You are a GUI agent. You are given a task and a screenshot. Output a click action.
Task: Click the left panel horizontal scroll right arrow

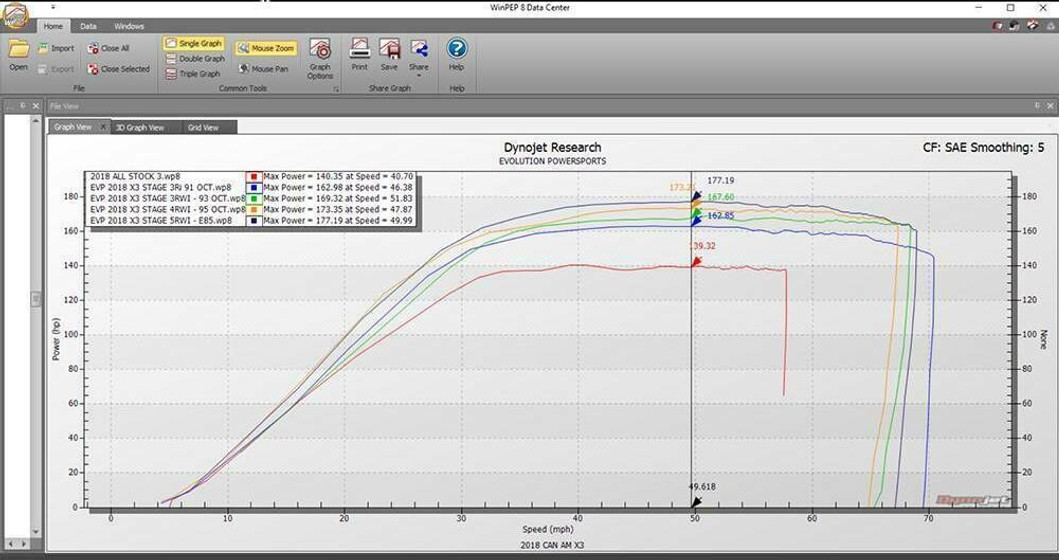click(23, 543)
